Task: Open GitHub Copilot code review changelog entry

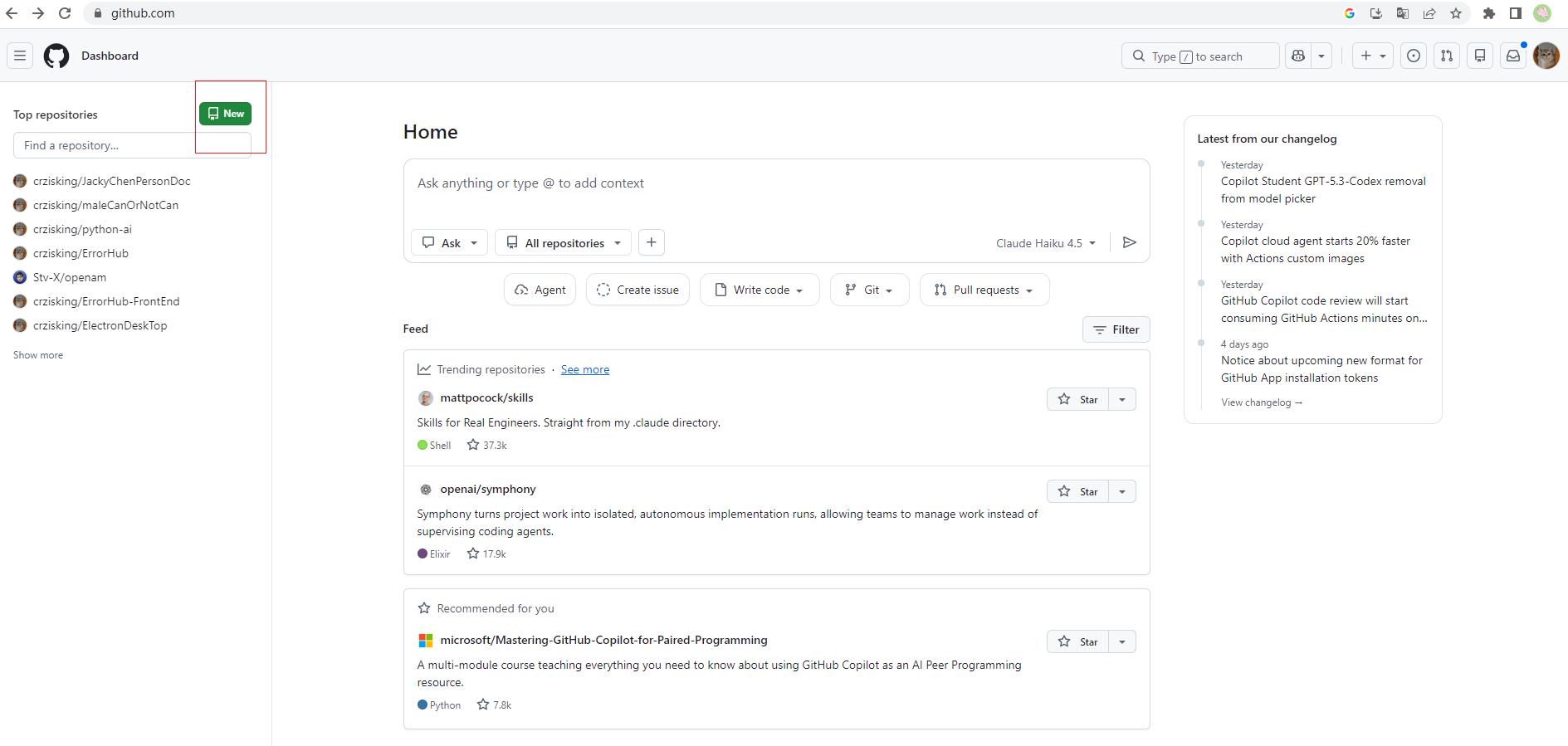Action: 1324,310
